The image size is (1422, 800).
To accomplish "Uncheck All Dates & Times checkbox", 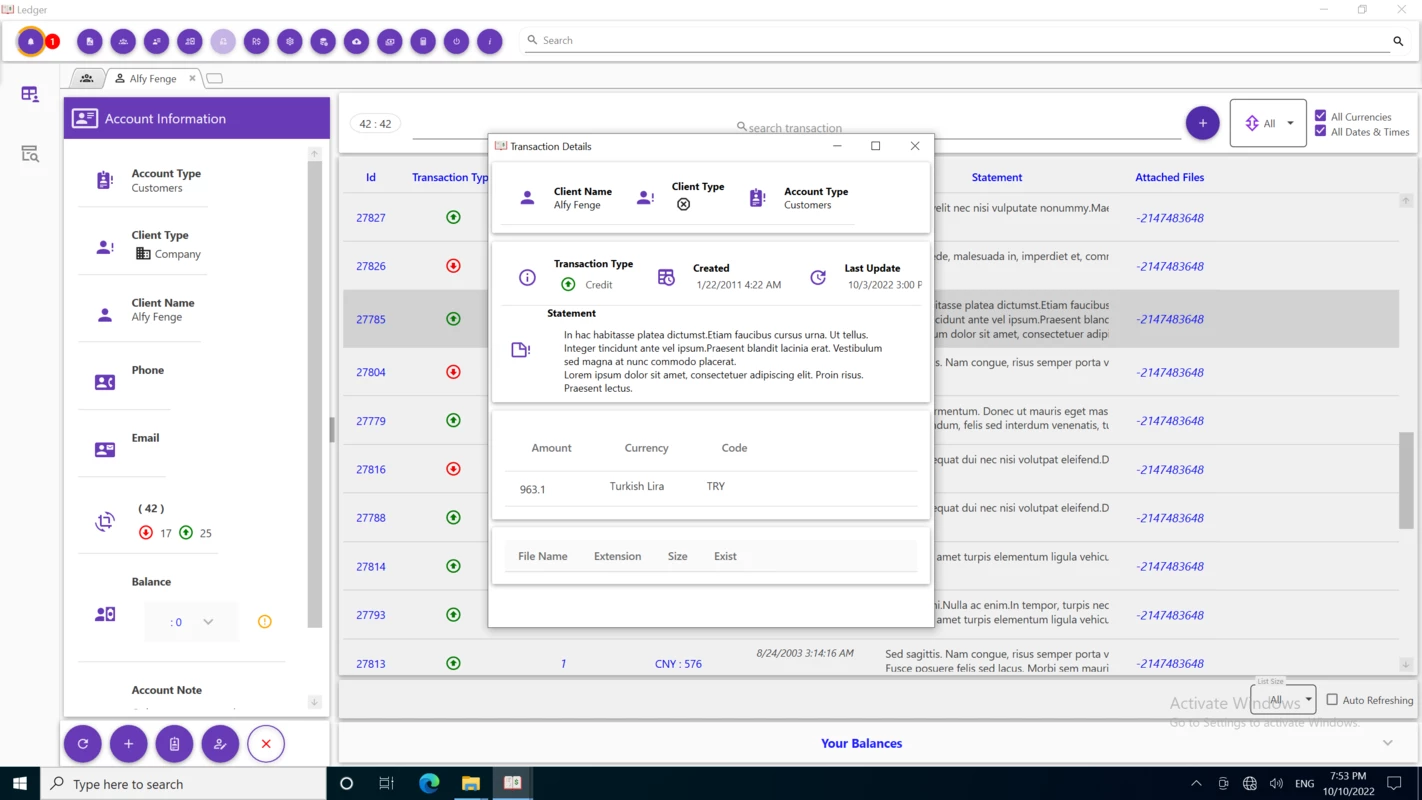I will 1321,131.
